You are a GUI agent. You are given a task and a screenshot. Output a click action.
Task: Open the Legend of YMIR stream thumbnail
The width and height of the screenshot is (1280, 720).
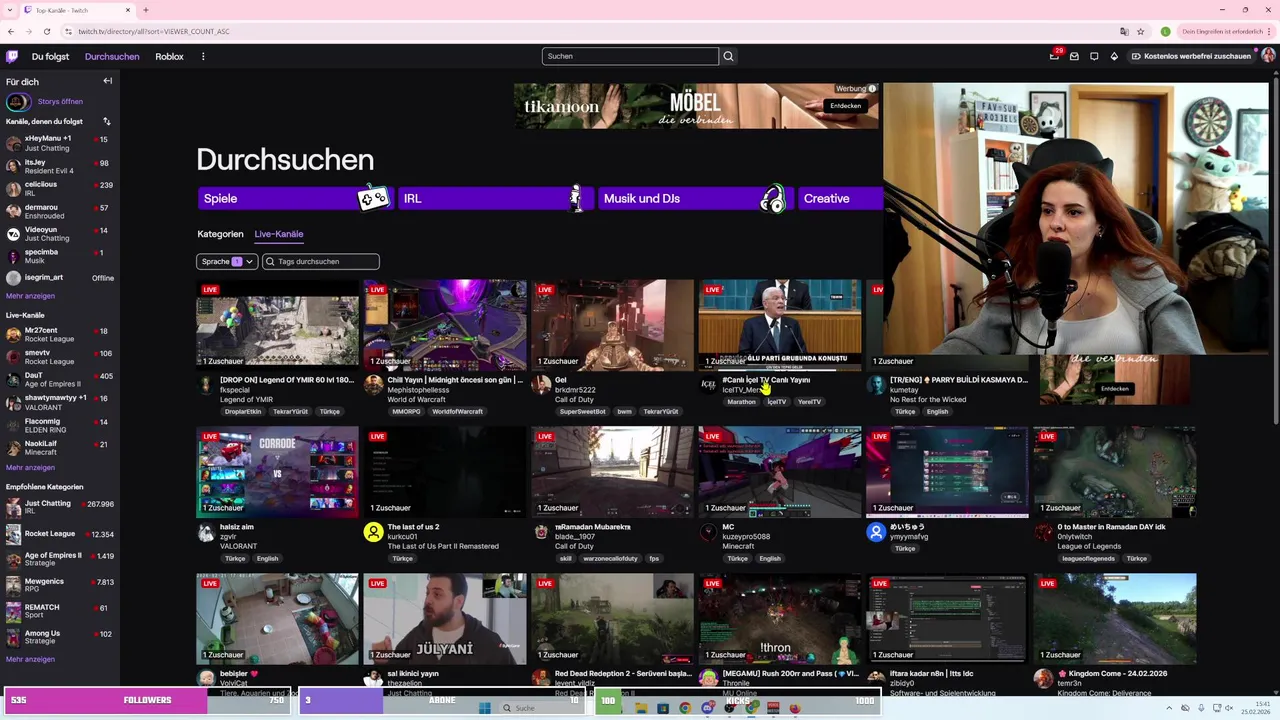[277, 325]
